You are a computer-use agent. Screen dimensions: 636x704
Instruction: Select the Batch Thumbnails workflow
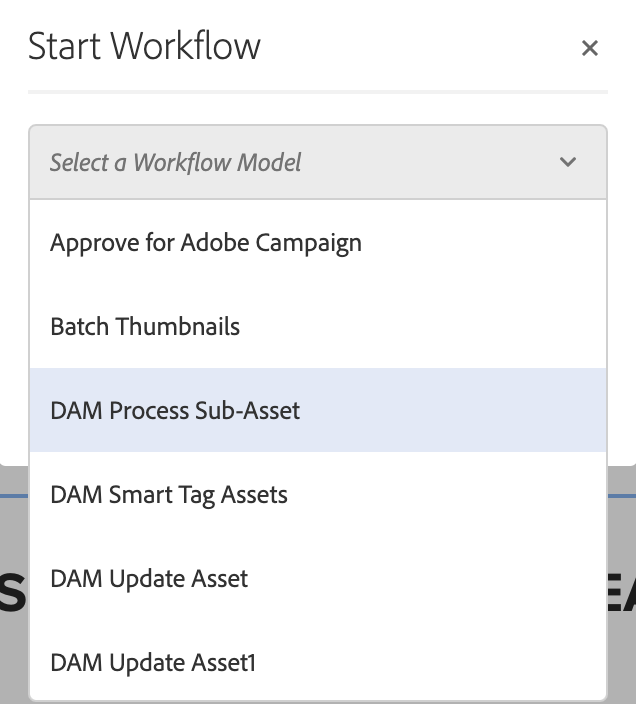pyautogui.click(x=145, y=327)
